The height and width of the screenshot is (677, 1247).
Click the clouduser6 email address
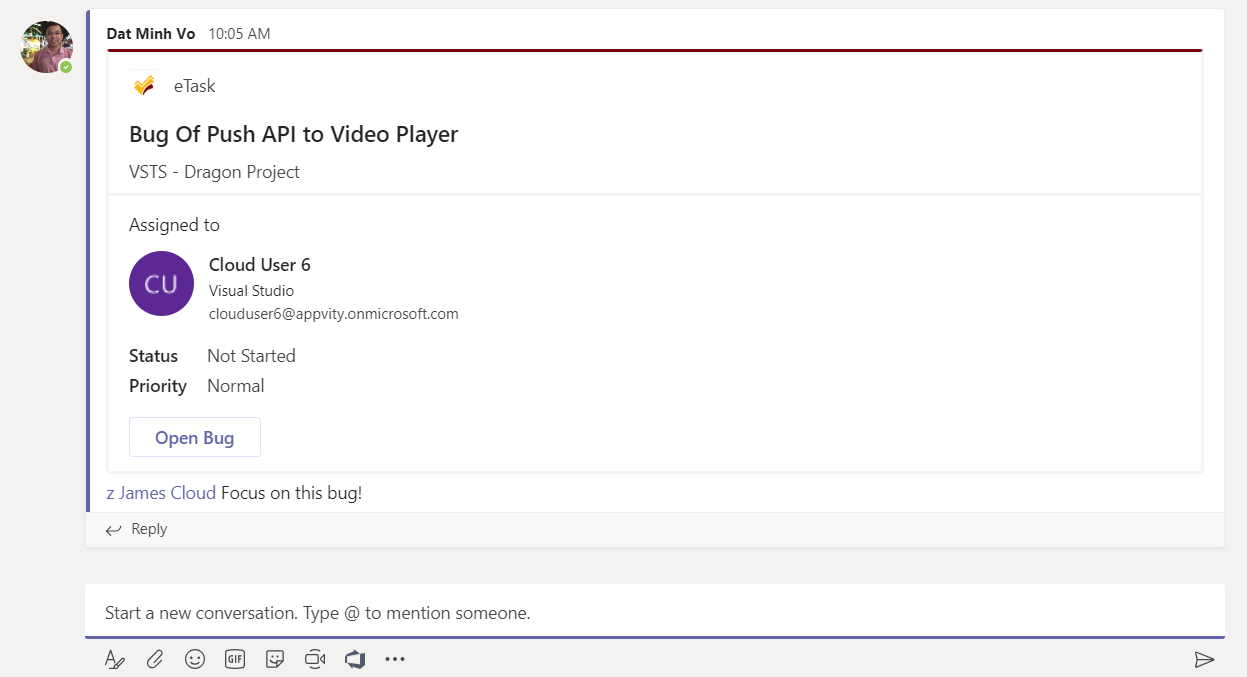click(333, 313)
